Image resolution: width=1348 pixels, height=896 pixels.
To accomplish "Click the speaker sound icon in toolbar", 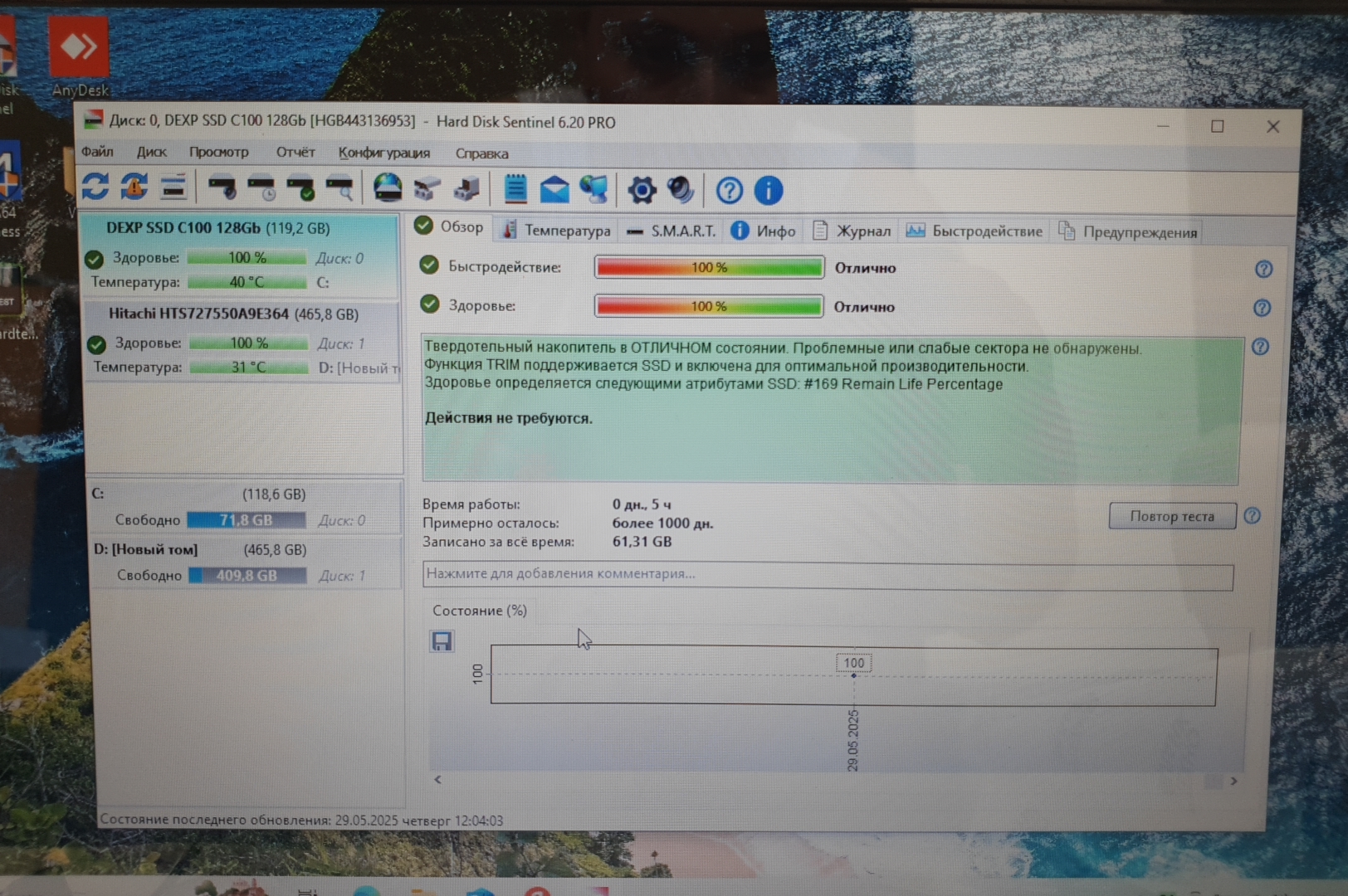I will point(681,191).
